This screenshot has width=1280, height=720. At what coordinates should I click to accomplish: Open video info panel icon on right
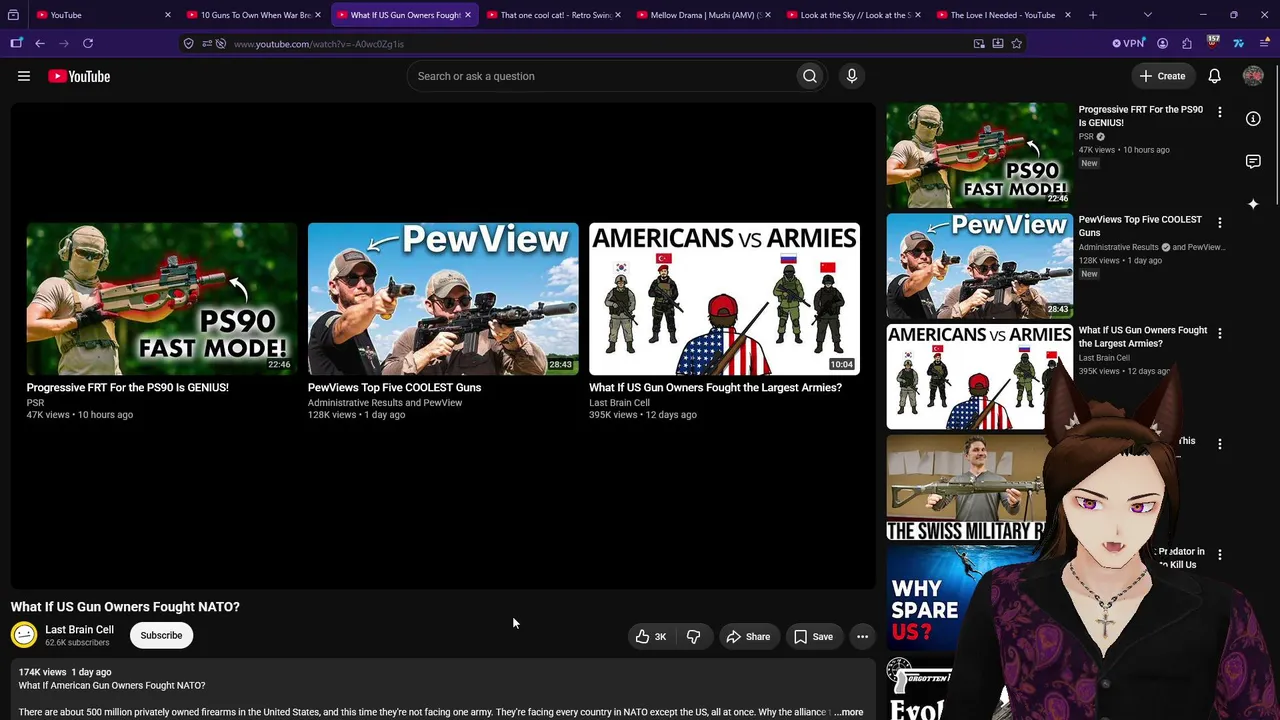tap(1253, 119)
